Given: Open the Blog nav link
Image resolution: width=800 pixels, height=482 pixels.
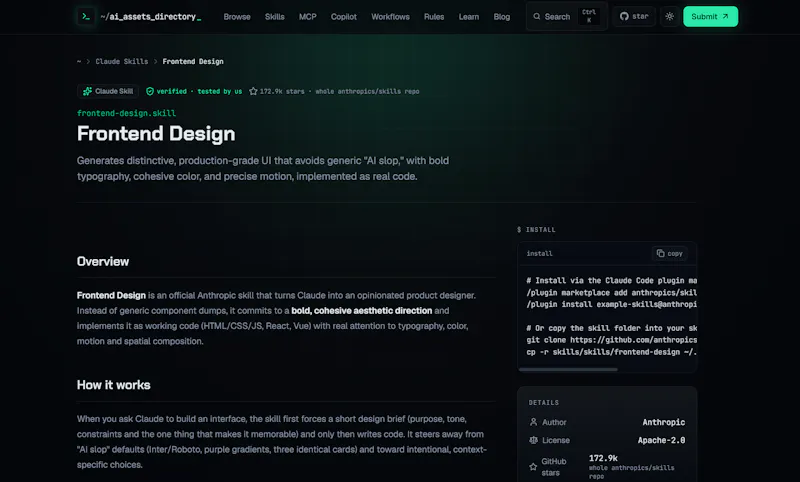Looking at the screenshot, I should point(502,17).
